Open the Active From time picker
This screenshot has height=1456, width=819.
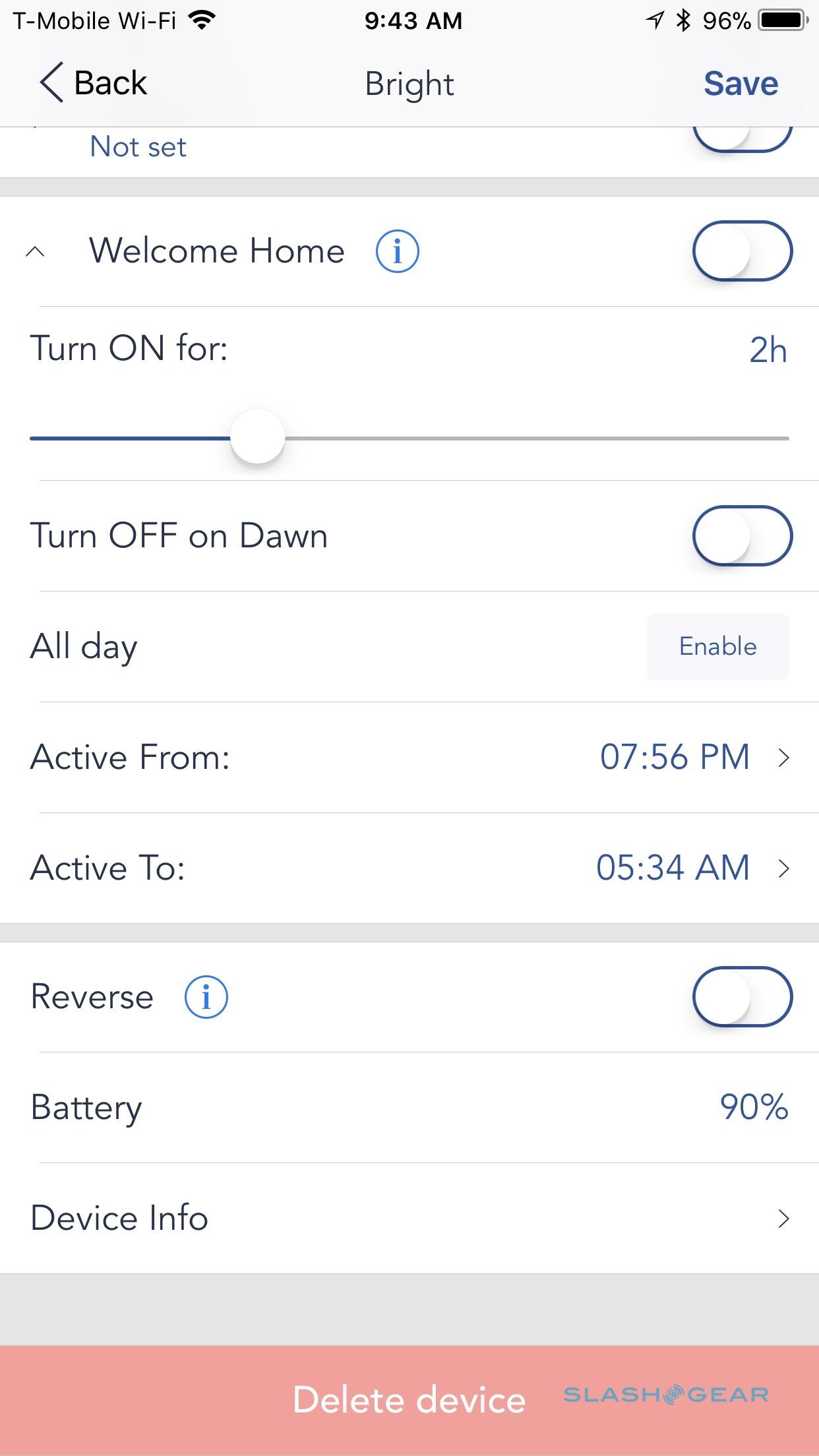(x=692, y=757)
